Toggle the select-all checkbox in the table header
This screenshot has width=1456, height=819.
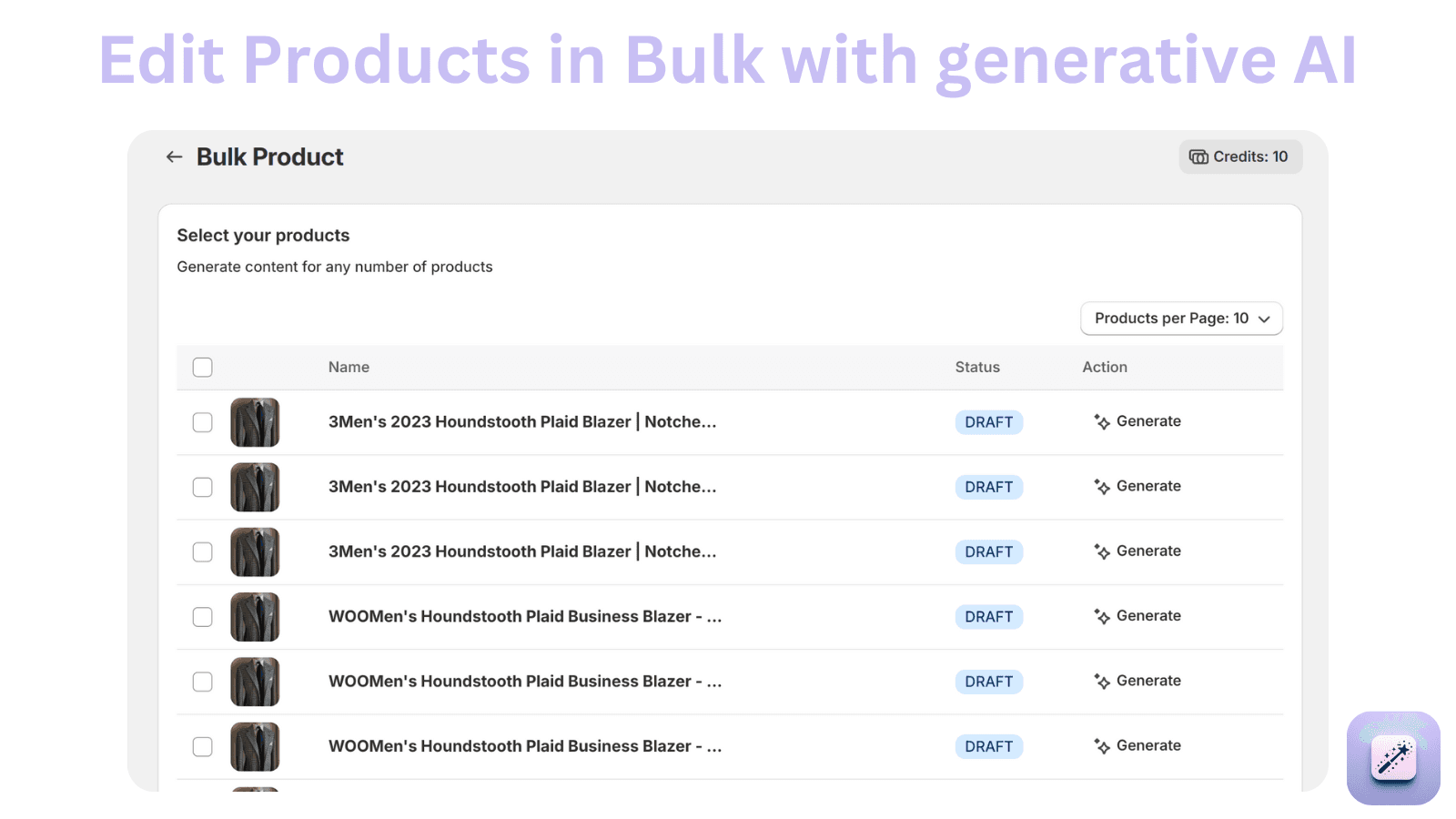pos(202,367)
